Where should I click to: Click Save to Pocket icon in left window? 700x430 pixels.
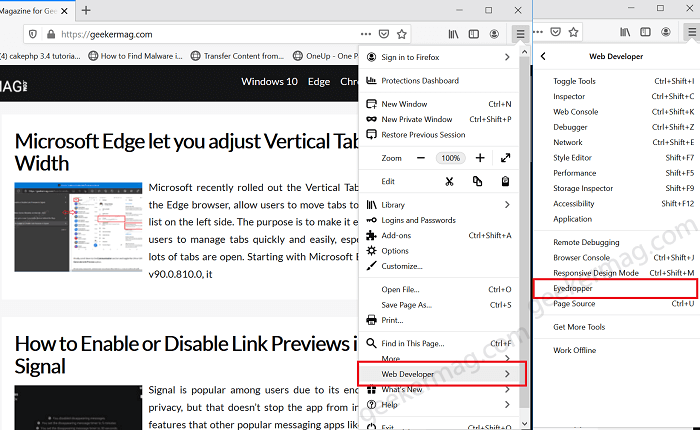383,34
